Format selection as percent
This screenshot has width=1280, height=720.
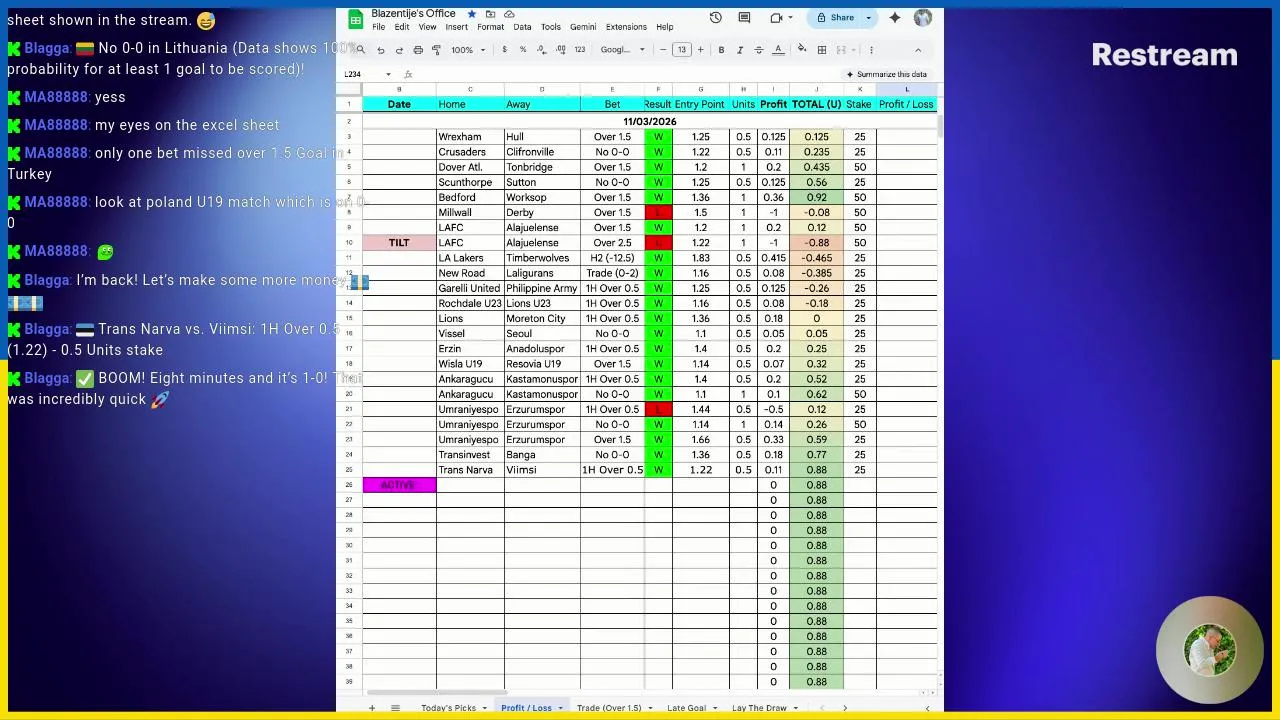click(522, 50)
